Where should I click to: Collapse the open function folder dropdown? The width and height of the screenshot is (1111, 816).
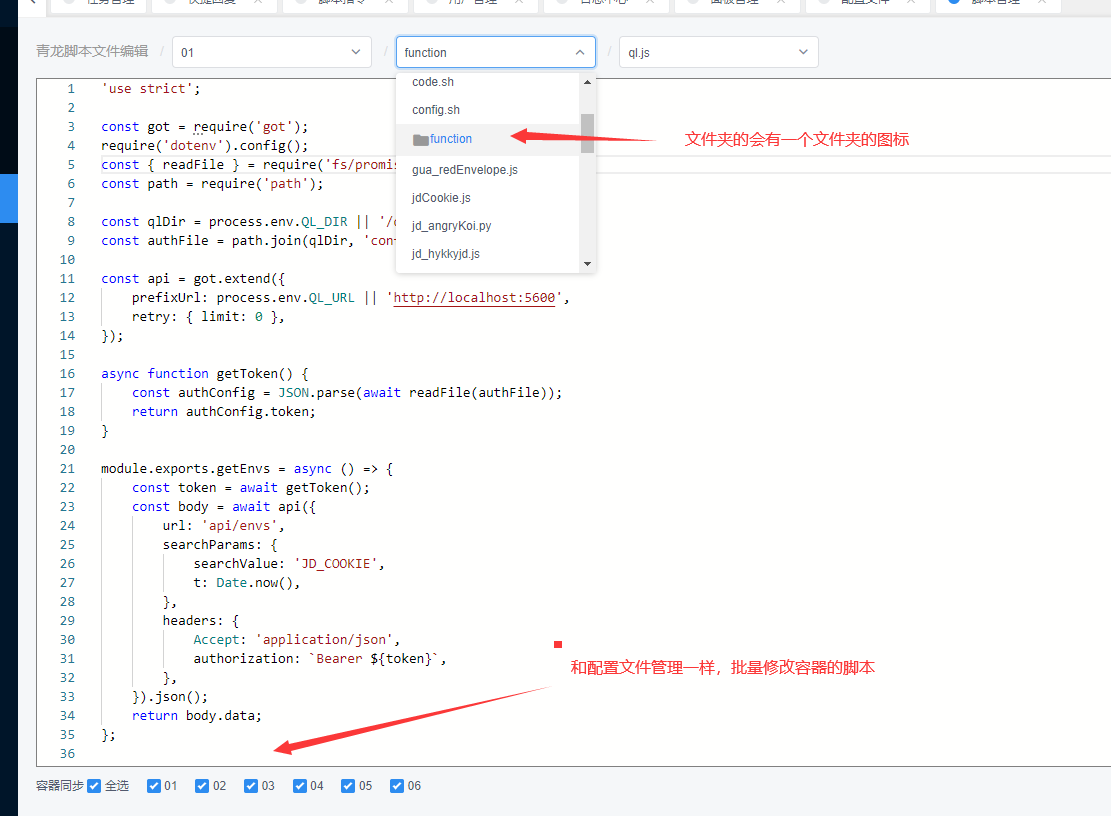495,52
